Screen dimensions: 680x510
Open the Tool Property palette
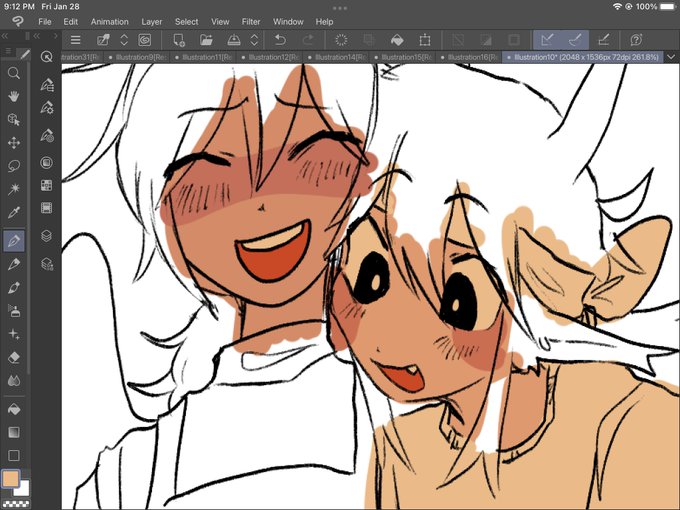click(x=46, y=108)
